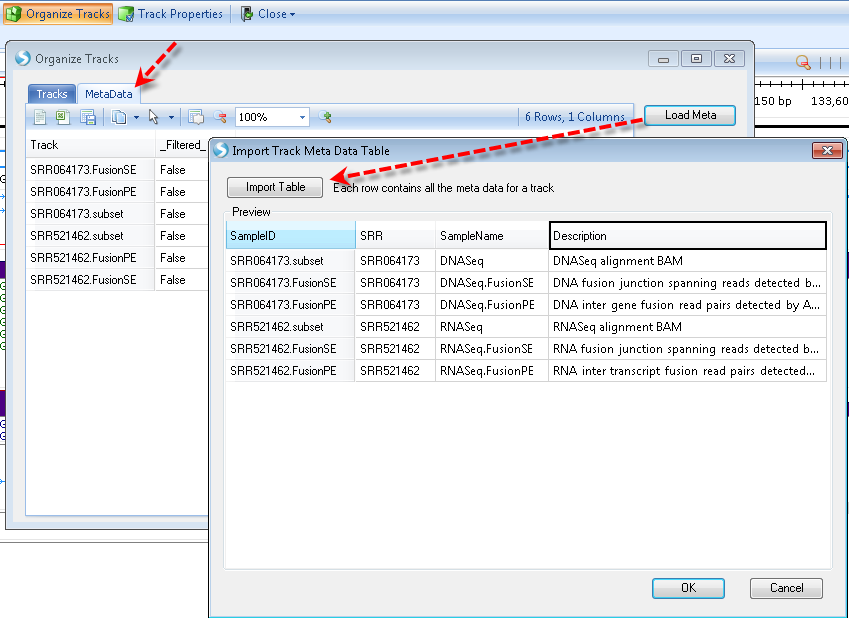Click the SRR column header in preview

point(395,236)
